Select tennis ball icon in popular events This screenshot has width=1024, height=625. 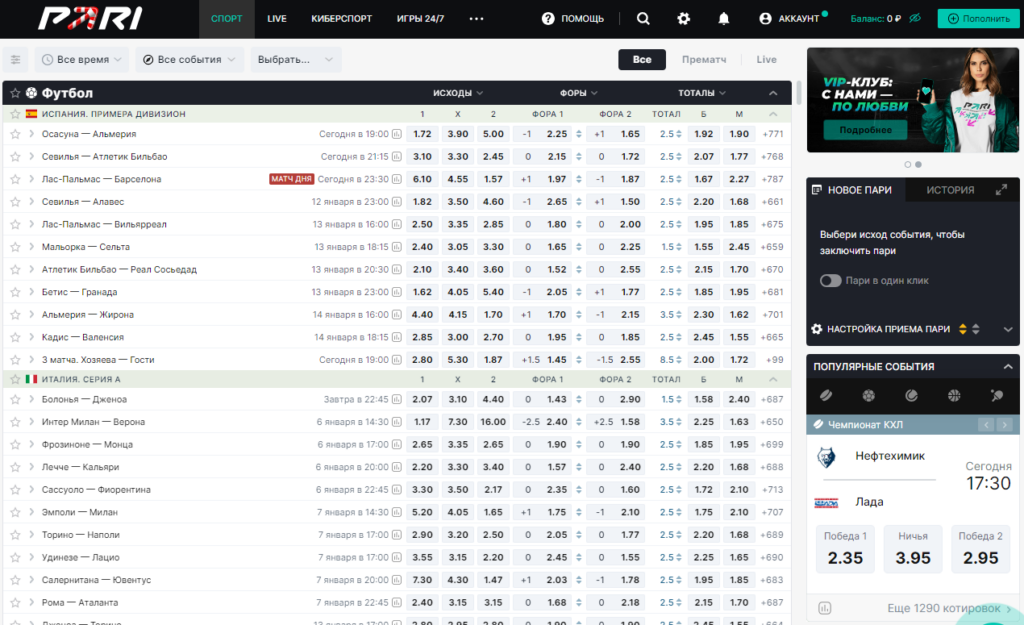911,395
